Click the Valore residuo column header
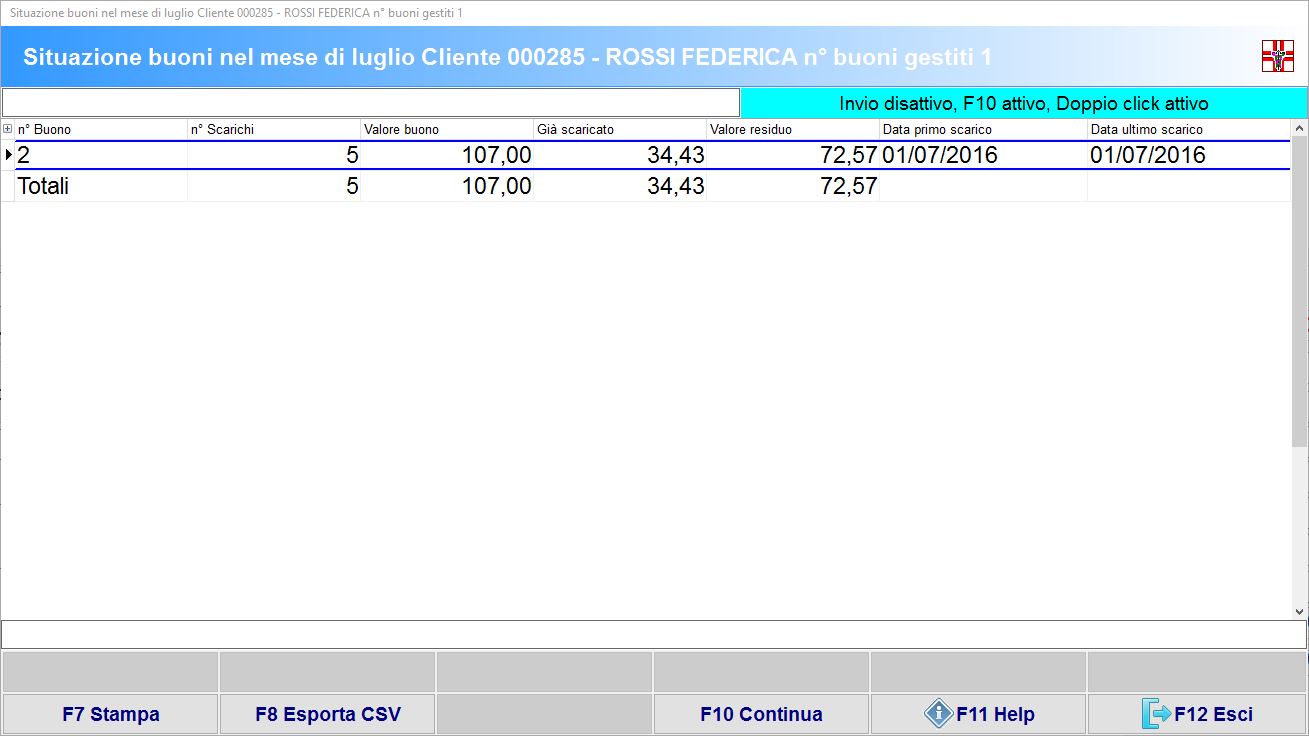1309x736 pixels. 792,129
